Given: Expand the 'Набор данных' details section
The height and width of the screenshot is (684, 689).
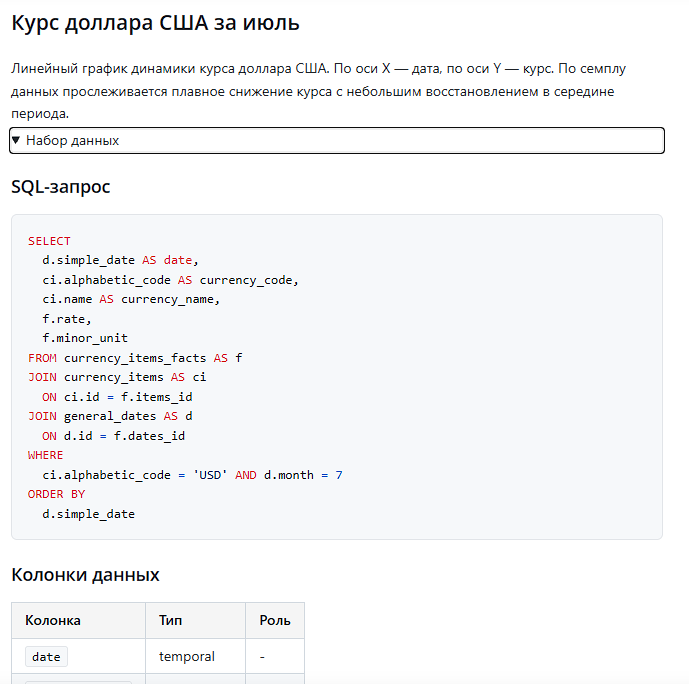Looking at the screenshot, I should click(x=337, y=141).
